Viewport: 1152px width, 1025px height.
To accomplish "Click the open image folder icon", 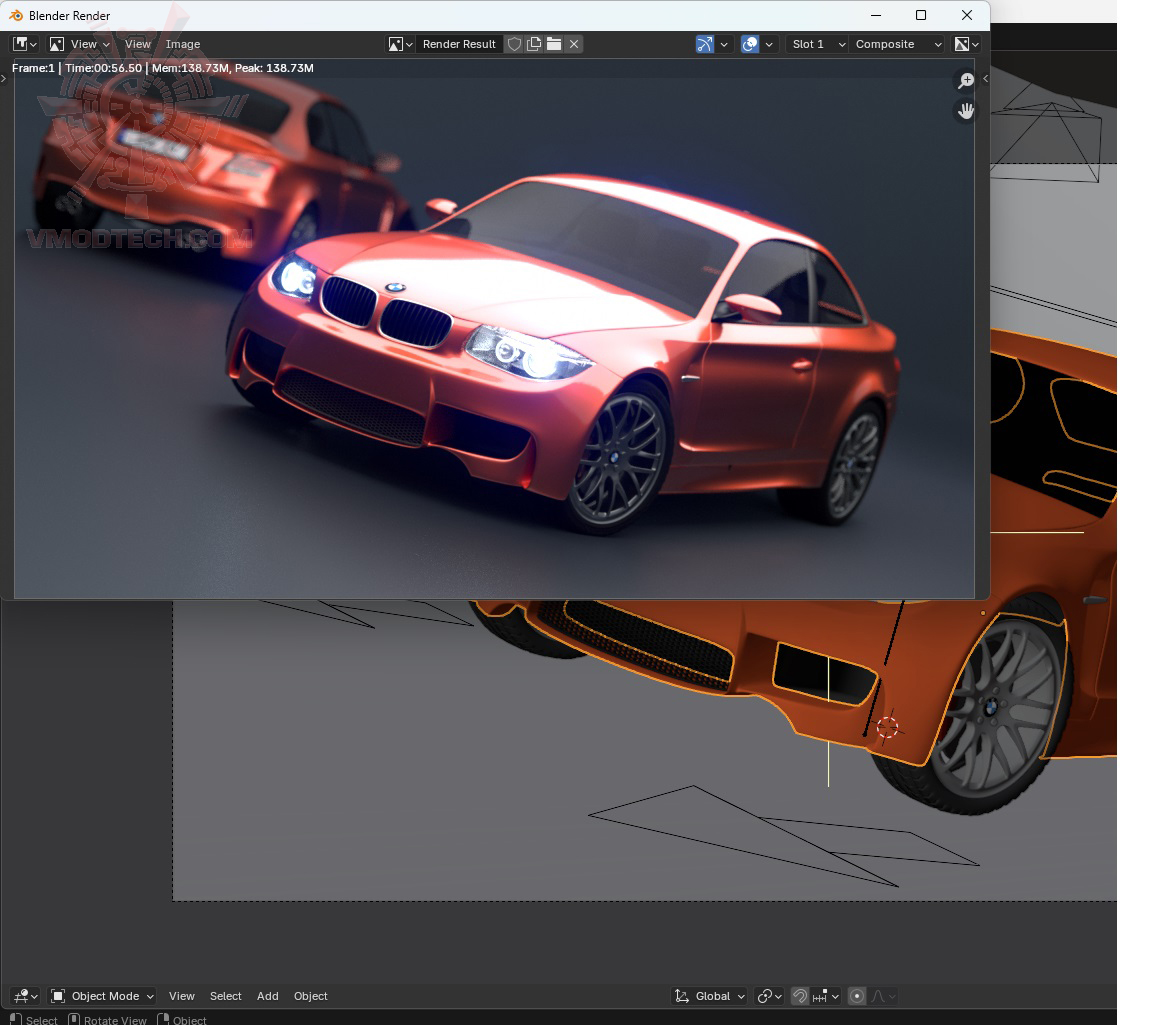I will coord(554,44).
